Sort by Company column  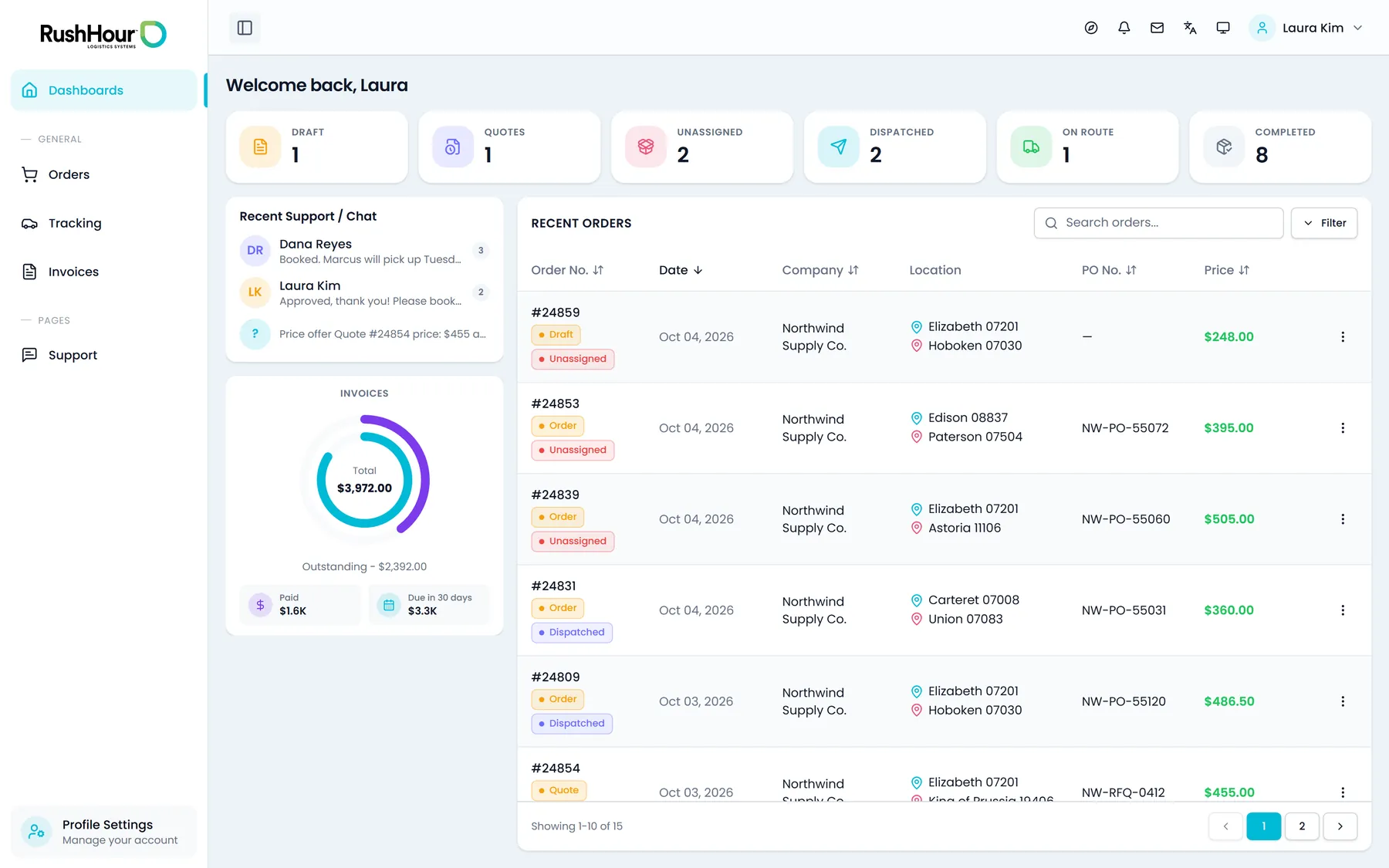coord(820,270)
